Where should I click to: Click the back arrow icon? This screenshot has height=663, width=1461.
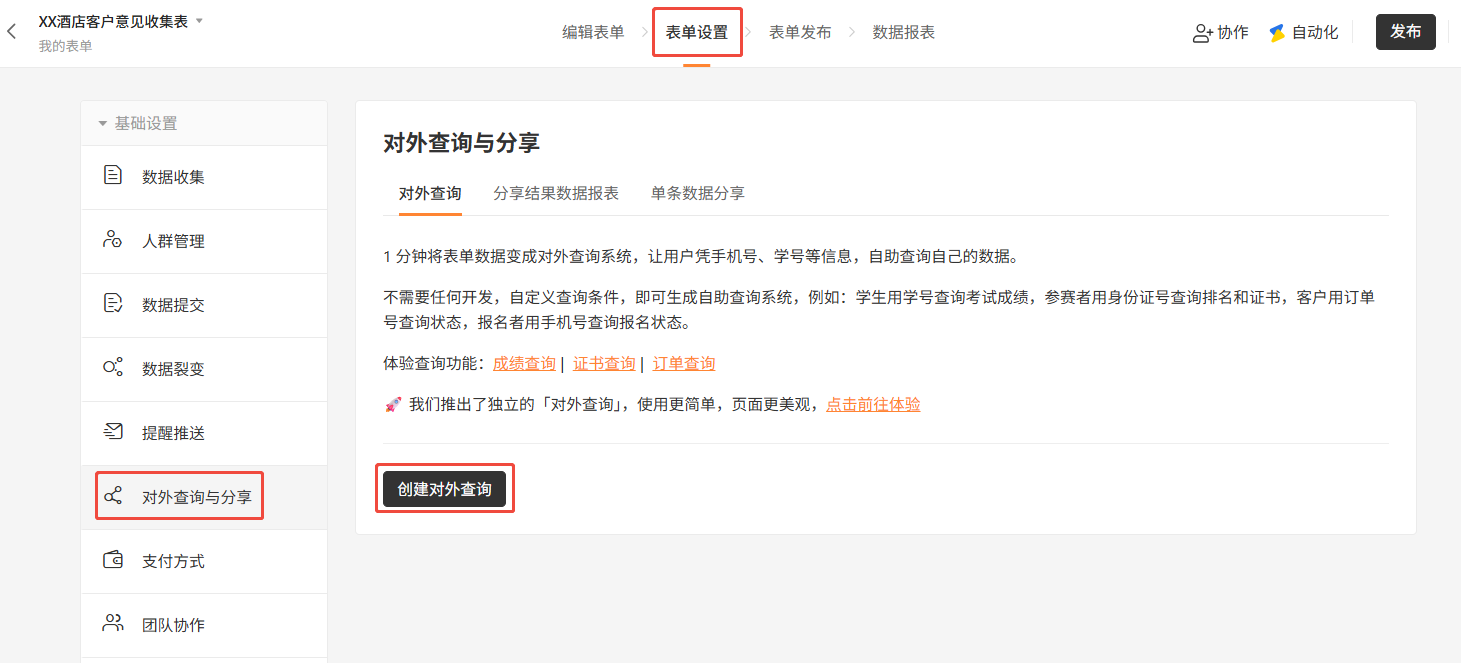pyautogui.click(x=12, y=32)
